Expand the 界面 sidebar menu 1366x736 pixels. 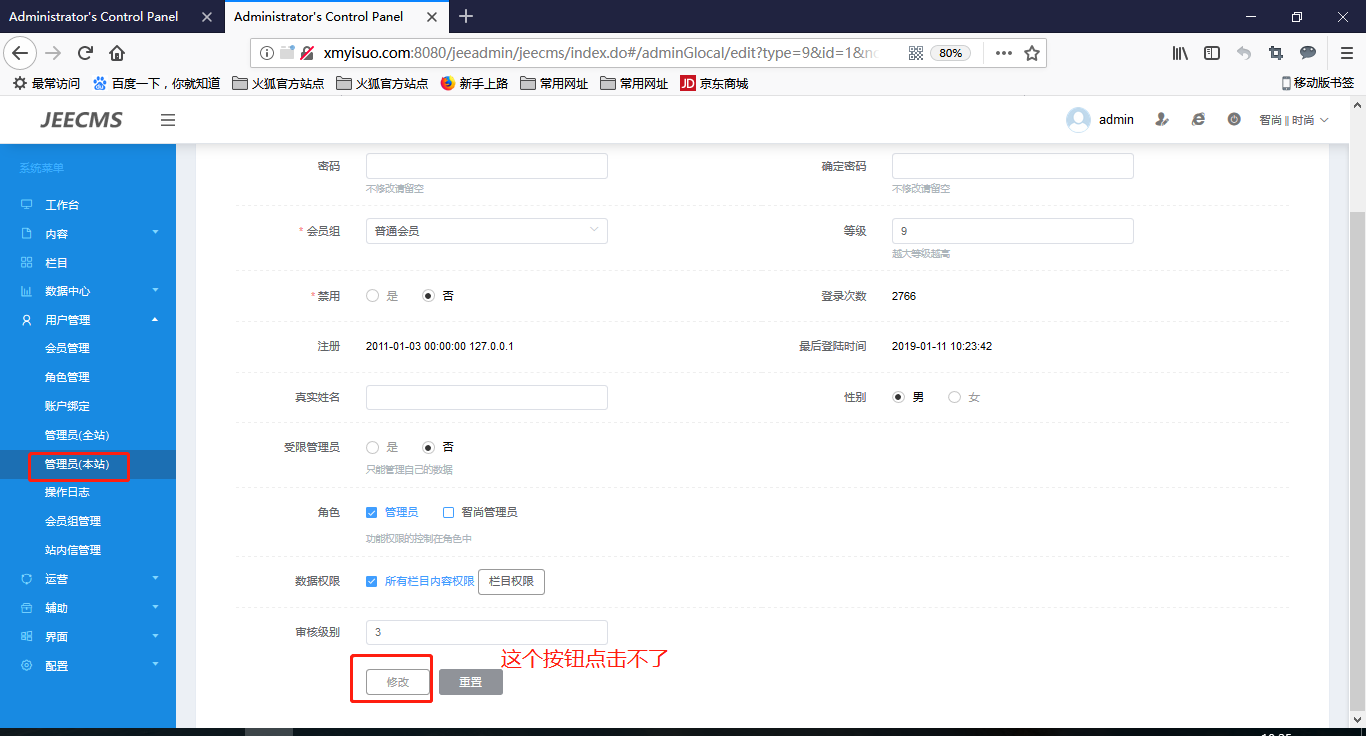coord(88,637)
